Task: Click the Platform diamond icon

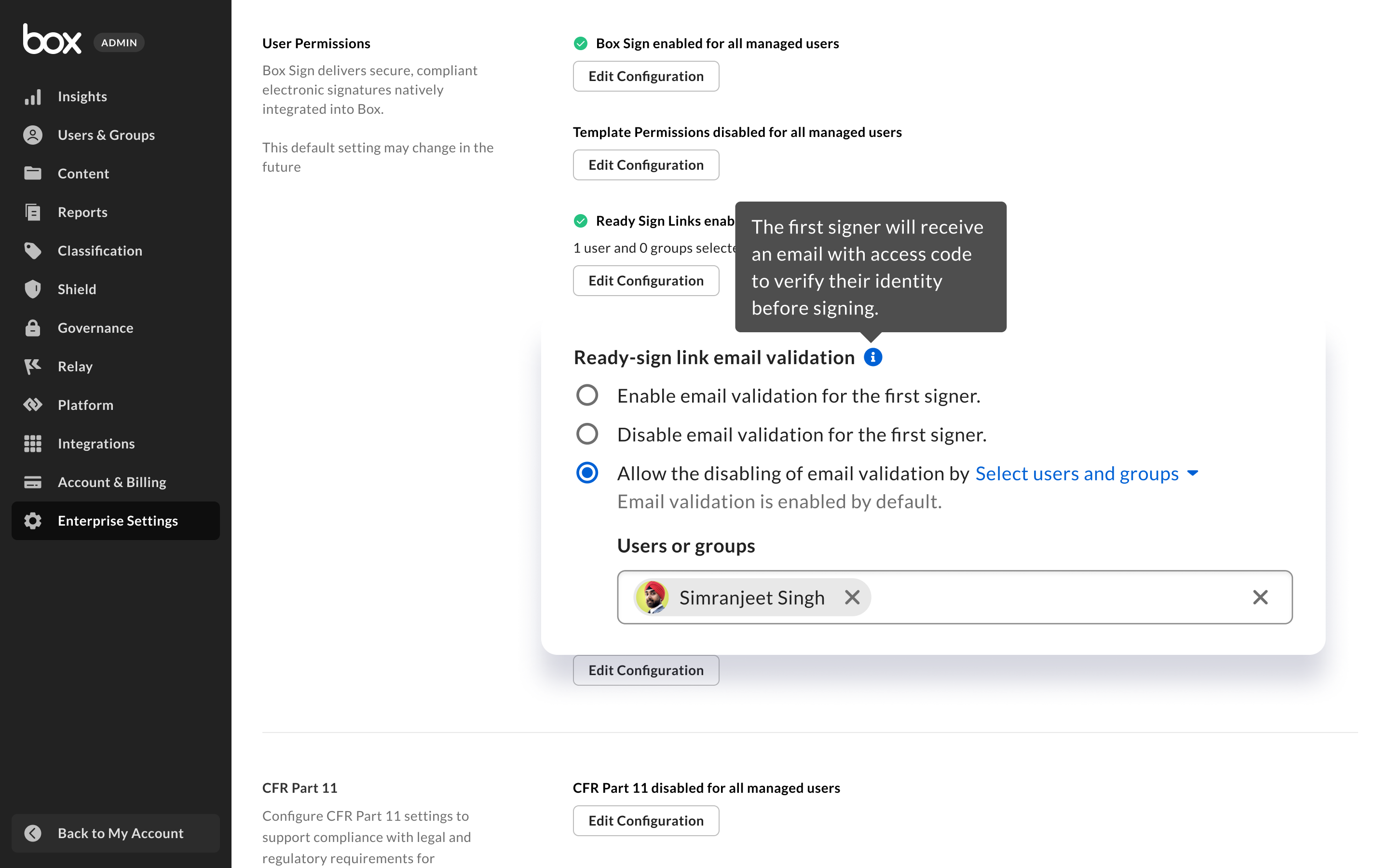Action: pyautogui.click(x=33, y=405)
